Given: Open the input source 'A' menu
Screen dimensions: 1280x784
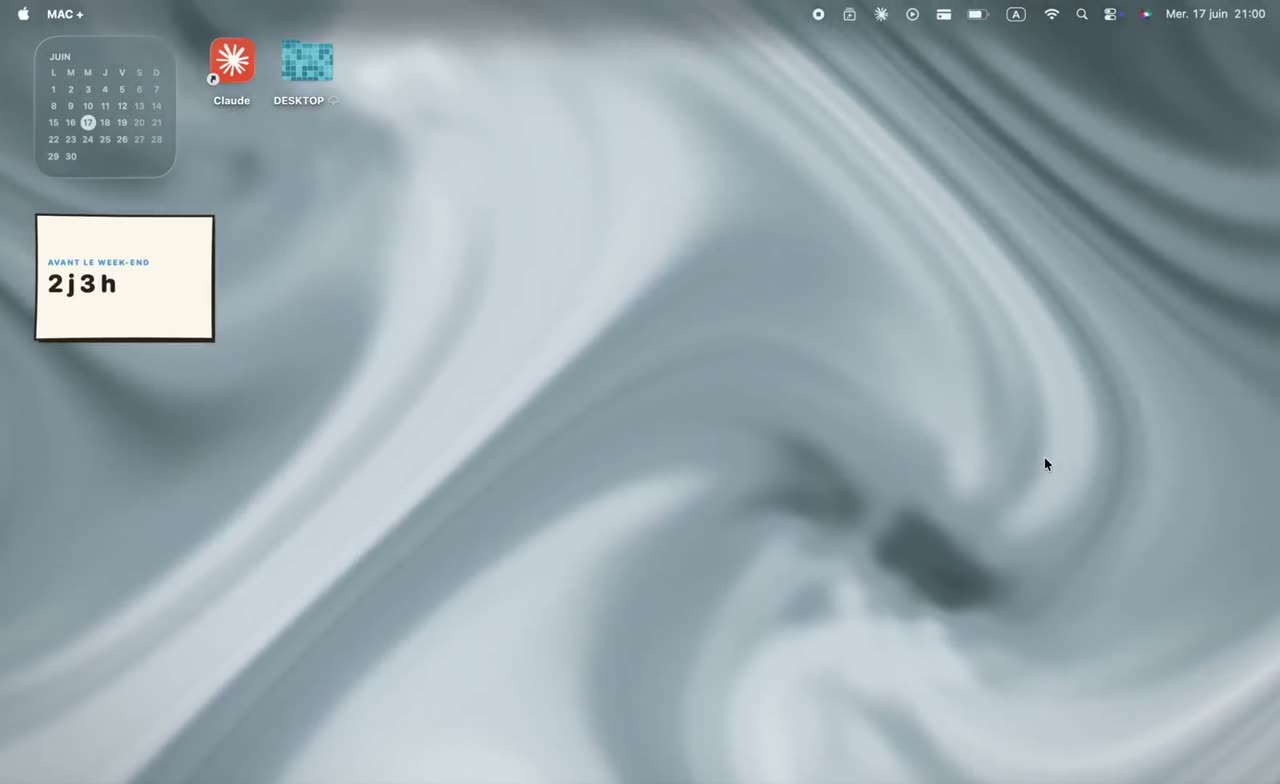Looking at the screenshot, I should click(1016, 14).
